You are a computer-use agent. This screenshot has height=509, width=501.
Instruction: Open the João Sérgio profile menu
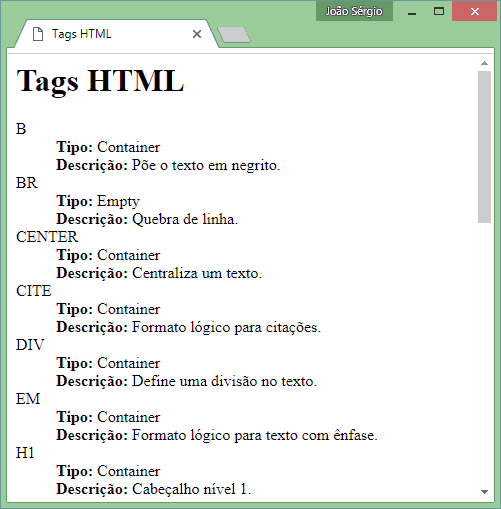[354, 11]
